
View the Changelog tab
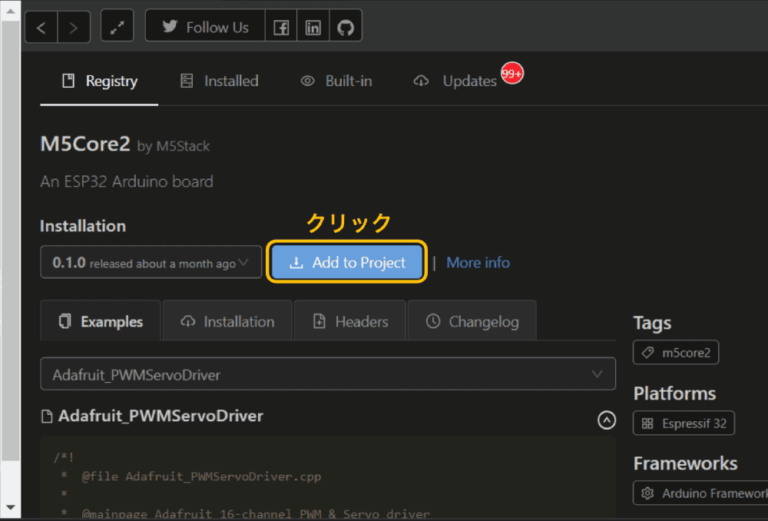472,322
